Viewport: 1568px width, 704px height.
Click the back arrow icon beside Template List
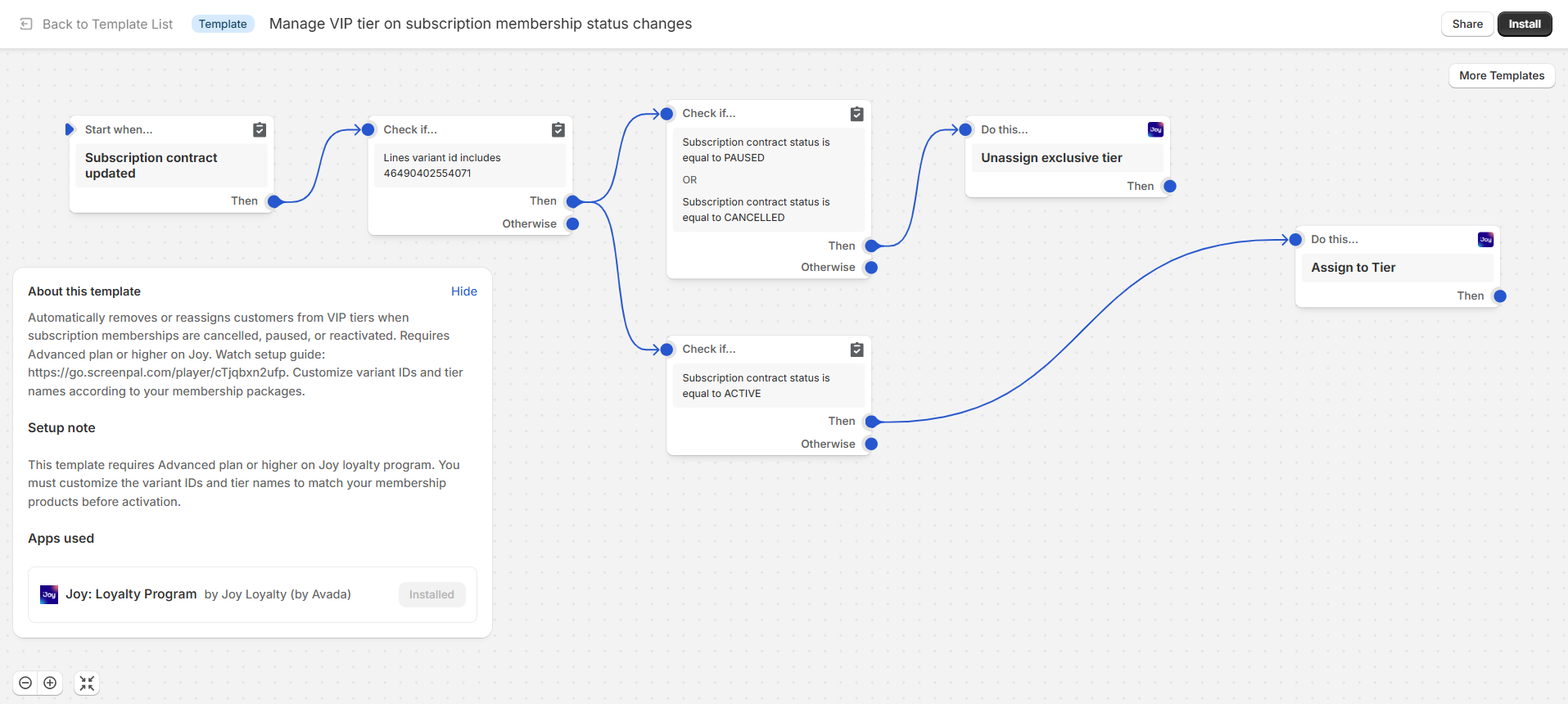(x=26, y=25)
